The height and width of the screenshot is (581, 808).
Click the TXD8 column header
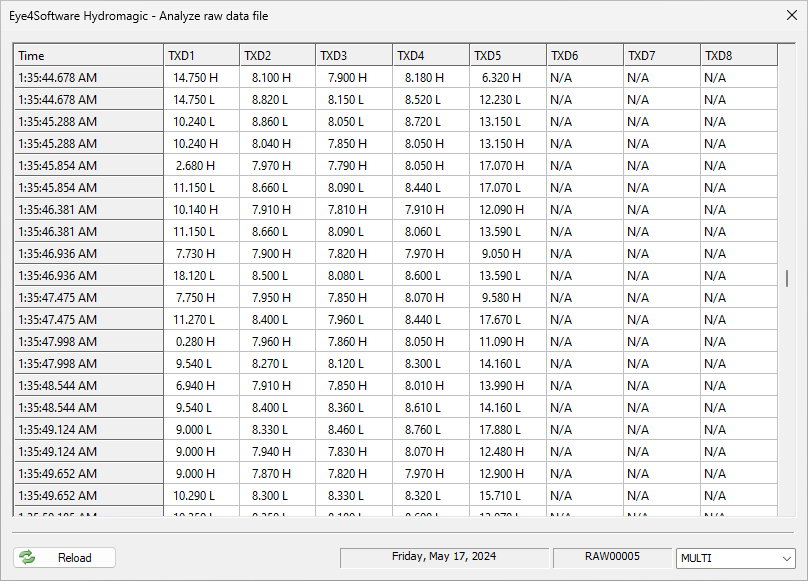point(739,56)
